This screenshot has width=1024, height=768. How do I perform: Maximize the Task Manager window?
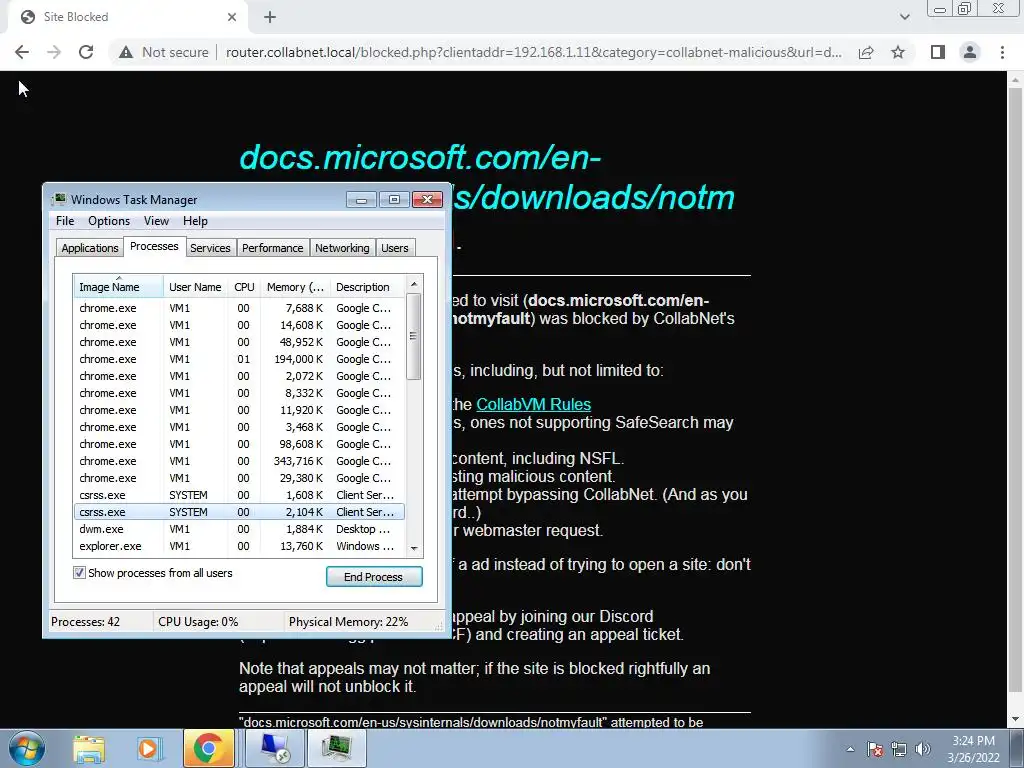[394, 199]
